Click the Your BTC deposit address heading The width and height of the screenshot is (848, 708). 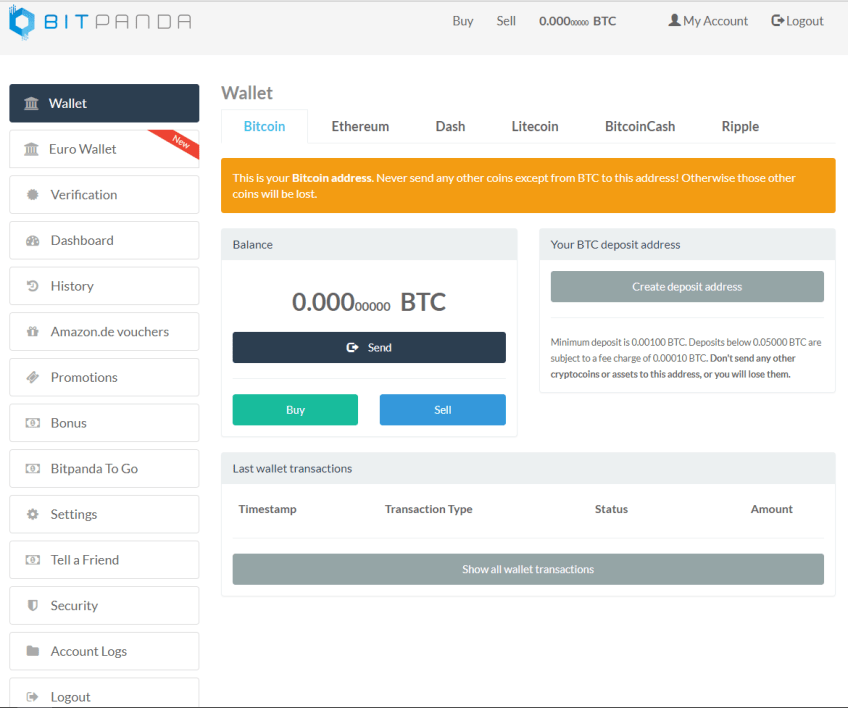coord(615,244)
